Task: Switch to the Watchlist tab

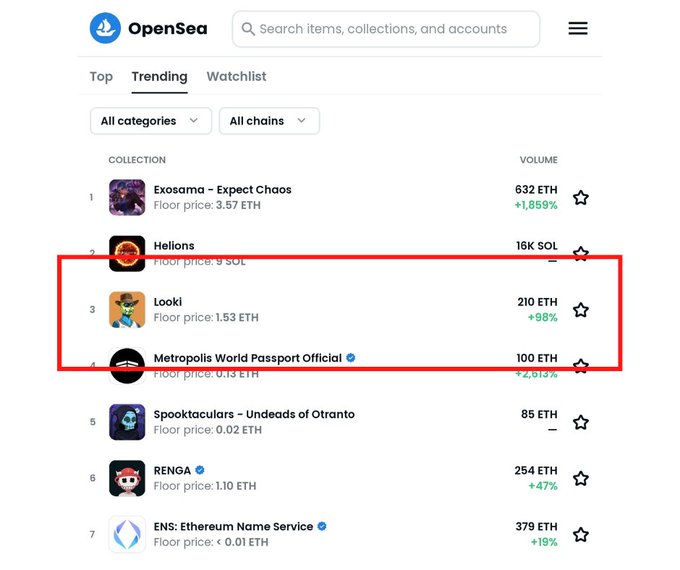Action: pos(236,76)
